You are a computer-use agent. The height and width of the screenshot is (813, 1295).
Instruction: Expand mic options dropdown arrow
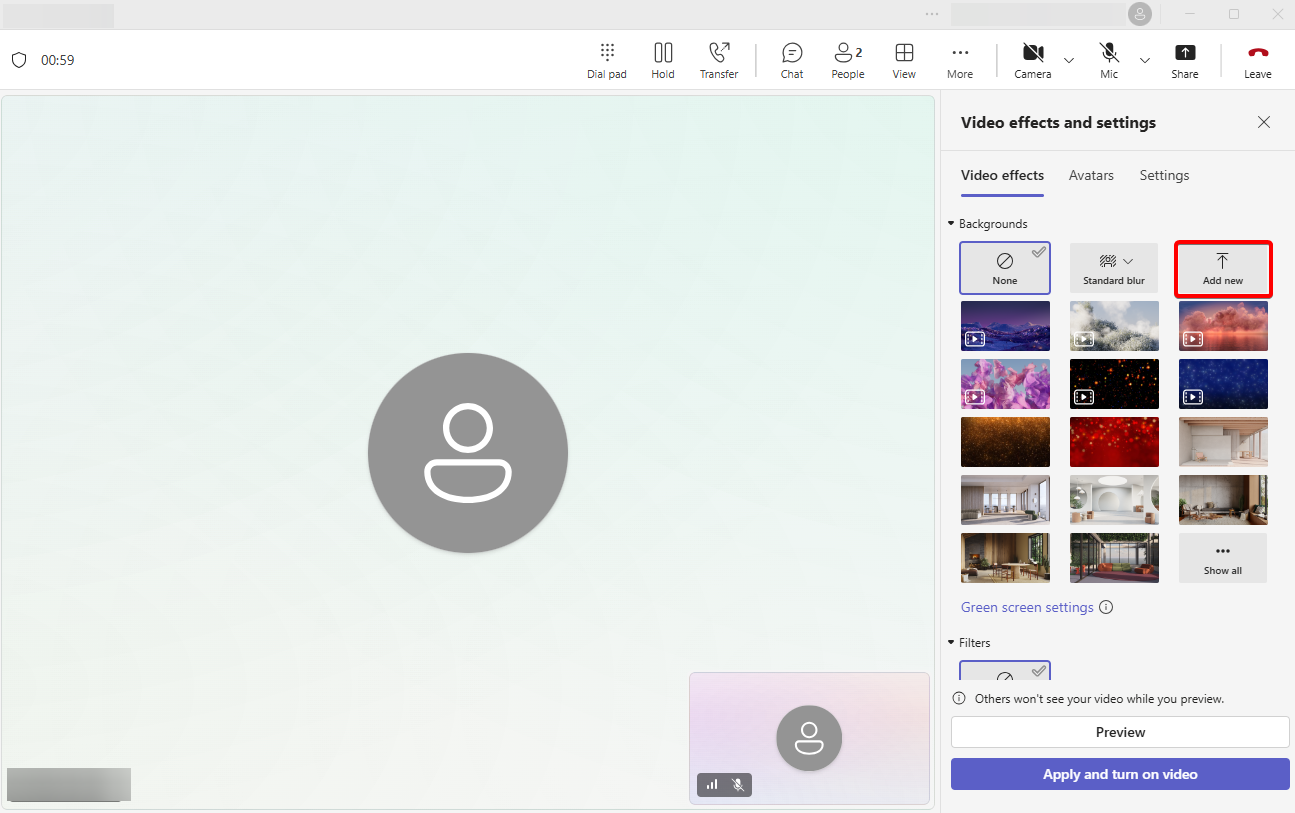coord(1145,61)
